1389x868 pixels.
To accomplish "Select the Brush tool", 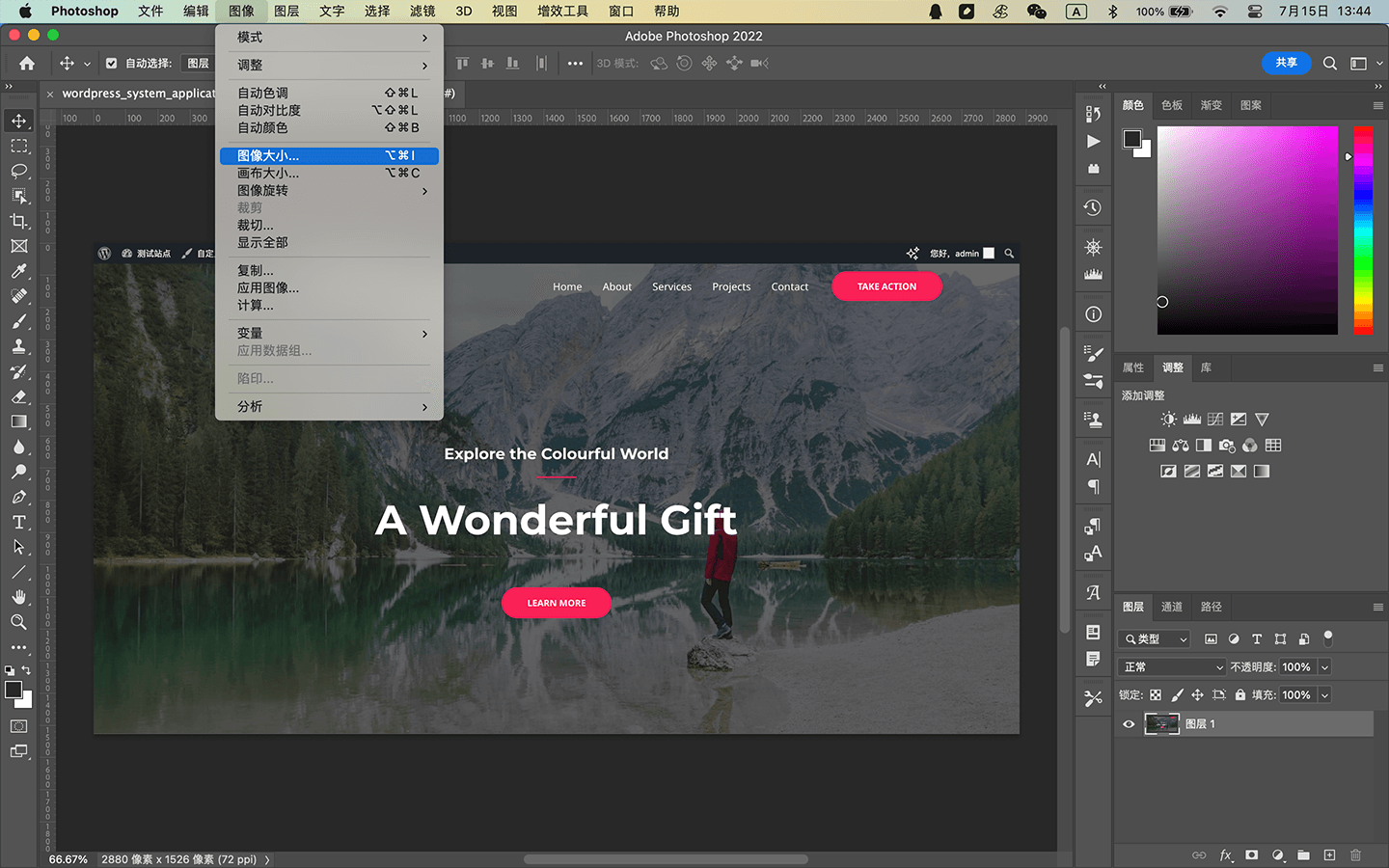I will coord(18,321).
